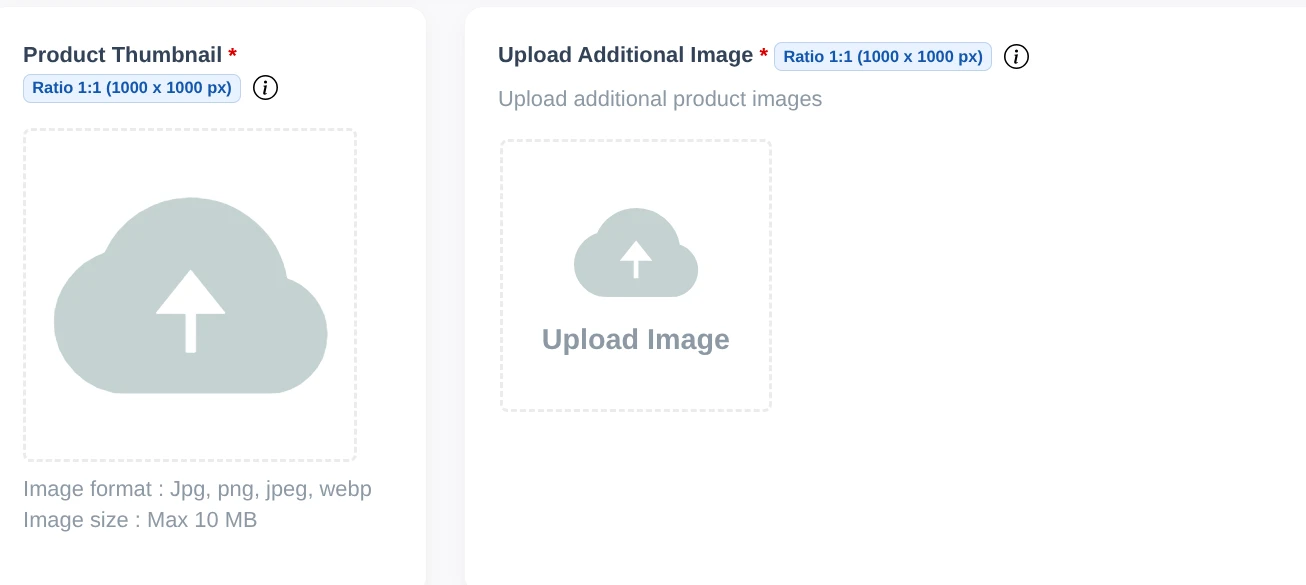Click the red asterisk next to Product Thumbnail

point(232,55)
